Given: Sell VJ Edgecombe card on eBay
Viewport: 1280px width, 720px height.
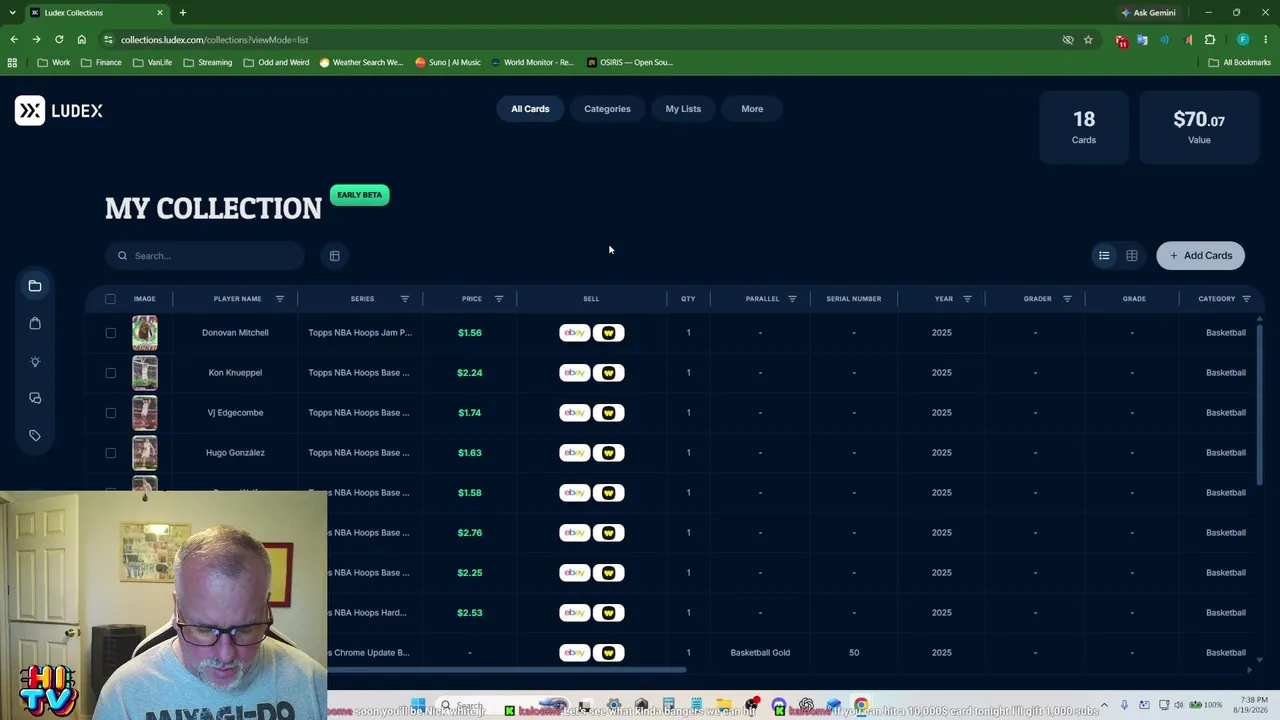Looking at the screenshot, I should 575,413.
